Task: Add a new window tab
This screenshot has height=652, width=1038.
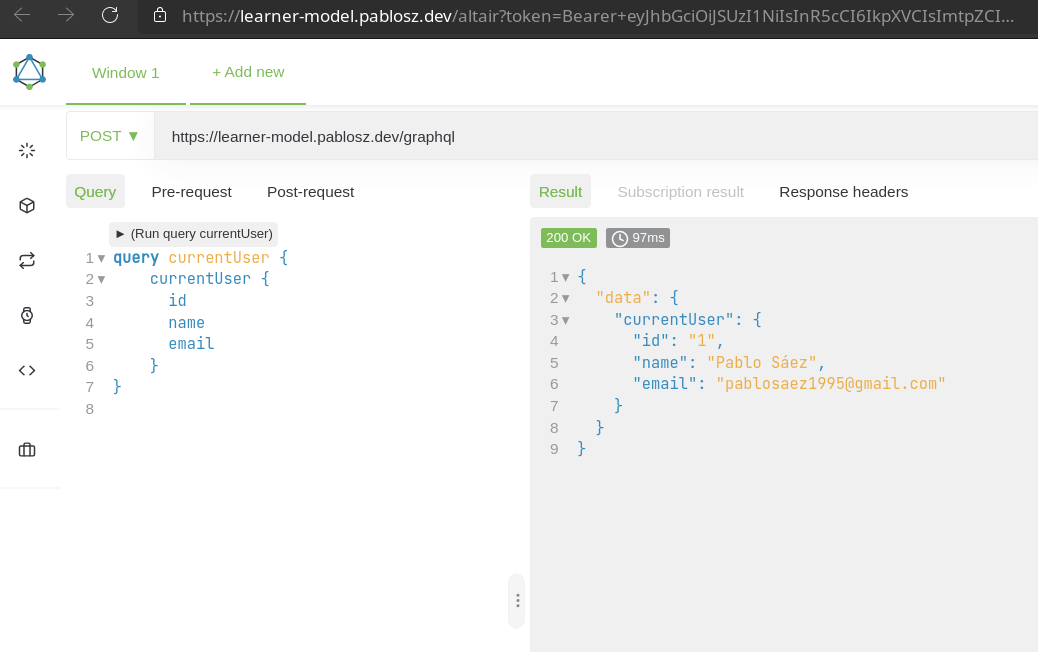Action: [248, 72]
